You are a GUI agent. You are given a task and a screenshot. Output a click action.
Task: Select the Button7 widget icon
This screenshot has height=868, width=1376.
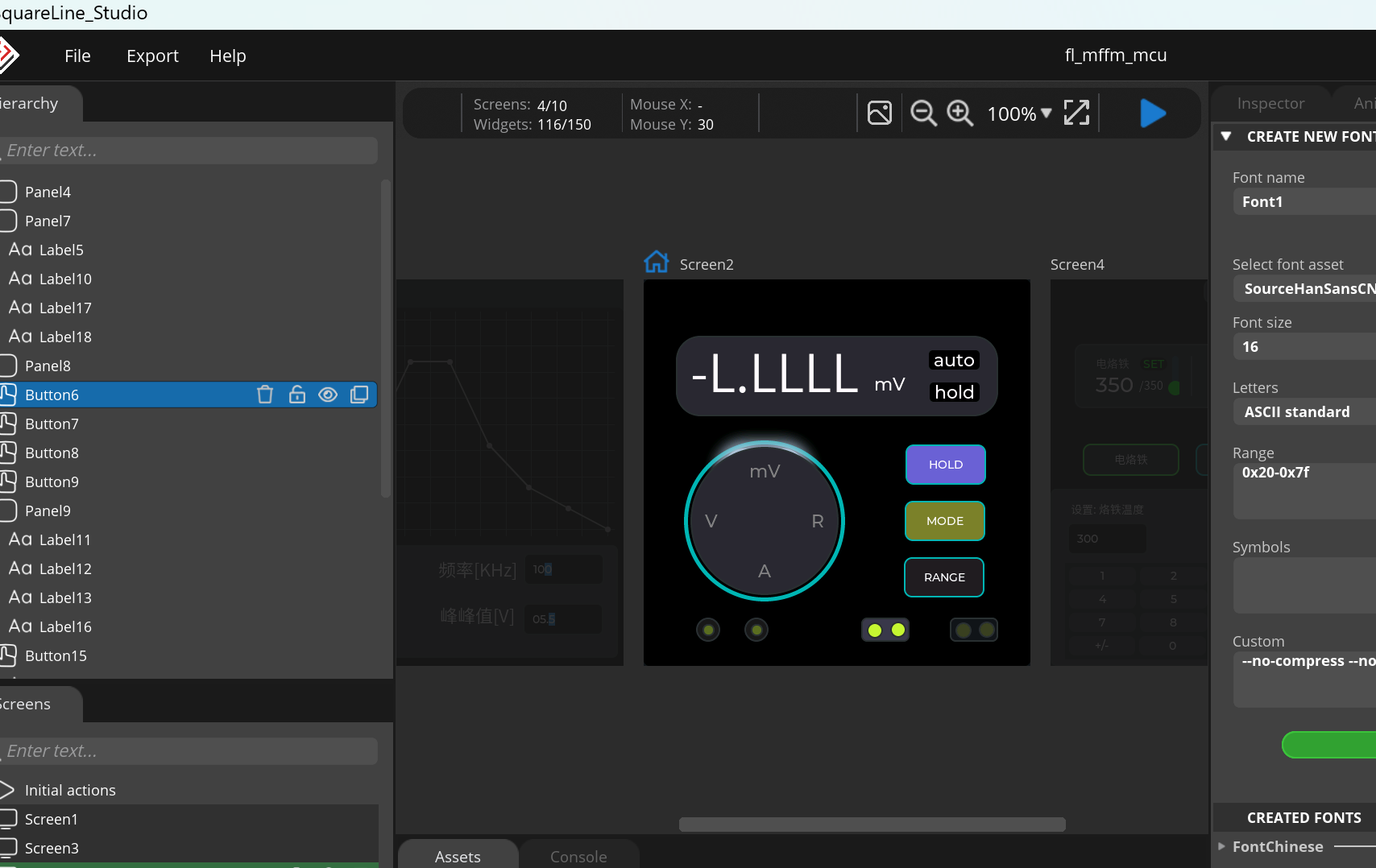(x=8, y=424)
